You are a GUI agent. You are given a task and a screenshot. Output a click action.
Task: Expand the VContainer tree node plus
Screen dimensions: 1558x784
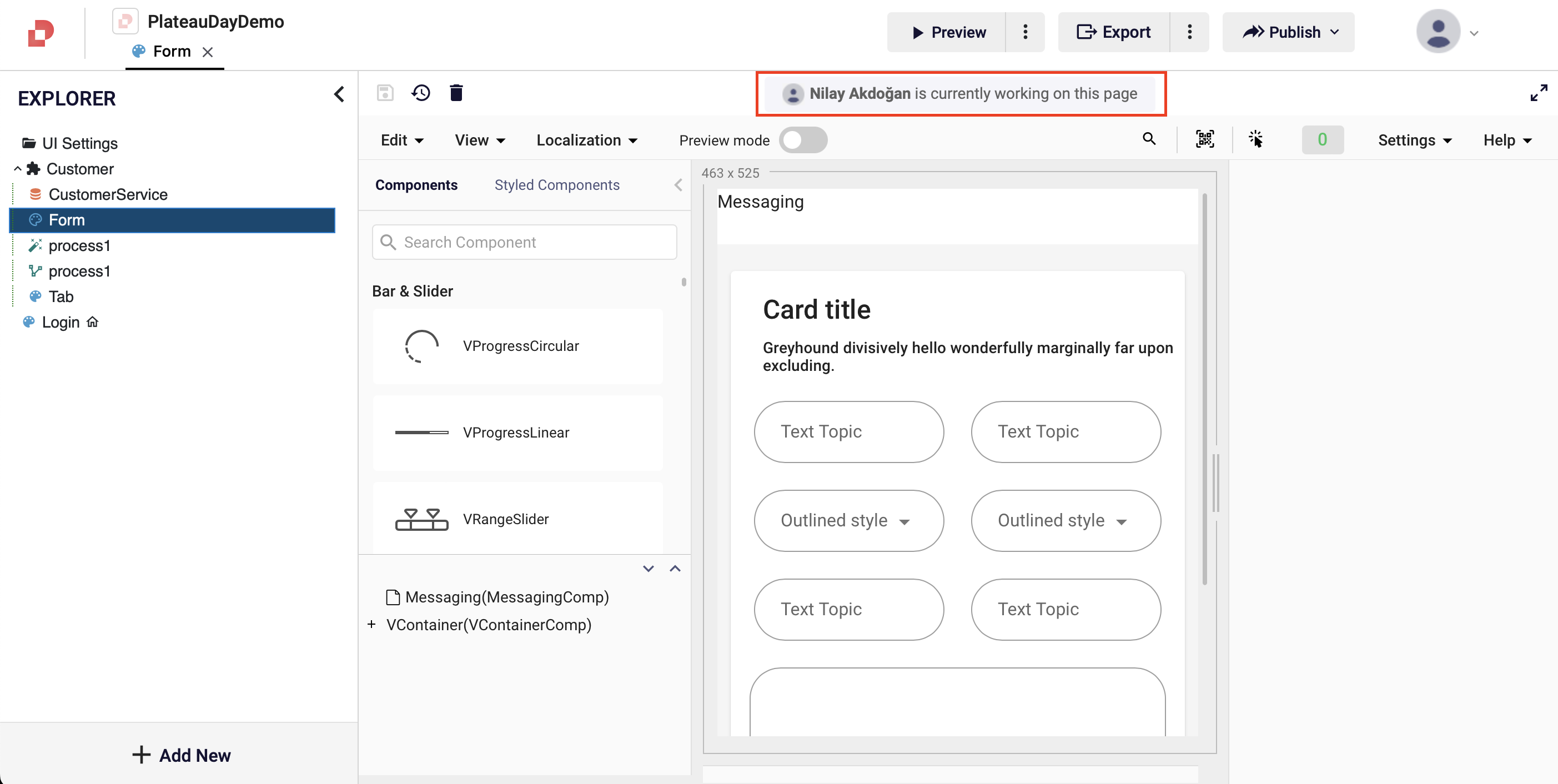(371, 624)
